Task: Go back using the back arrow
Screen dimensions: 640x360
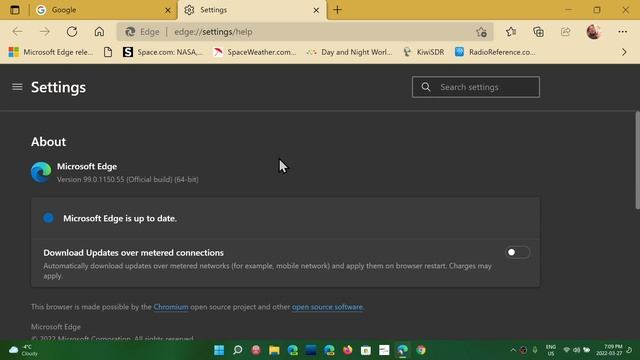Action: [17, 31]
